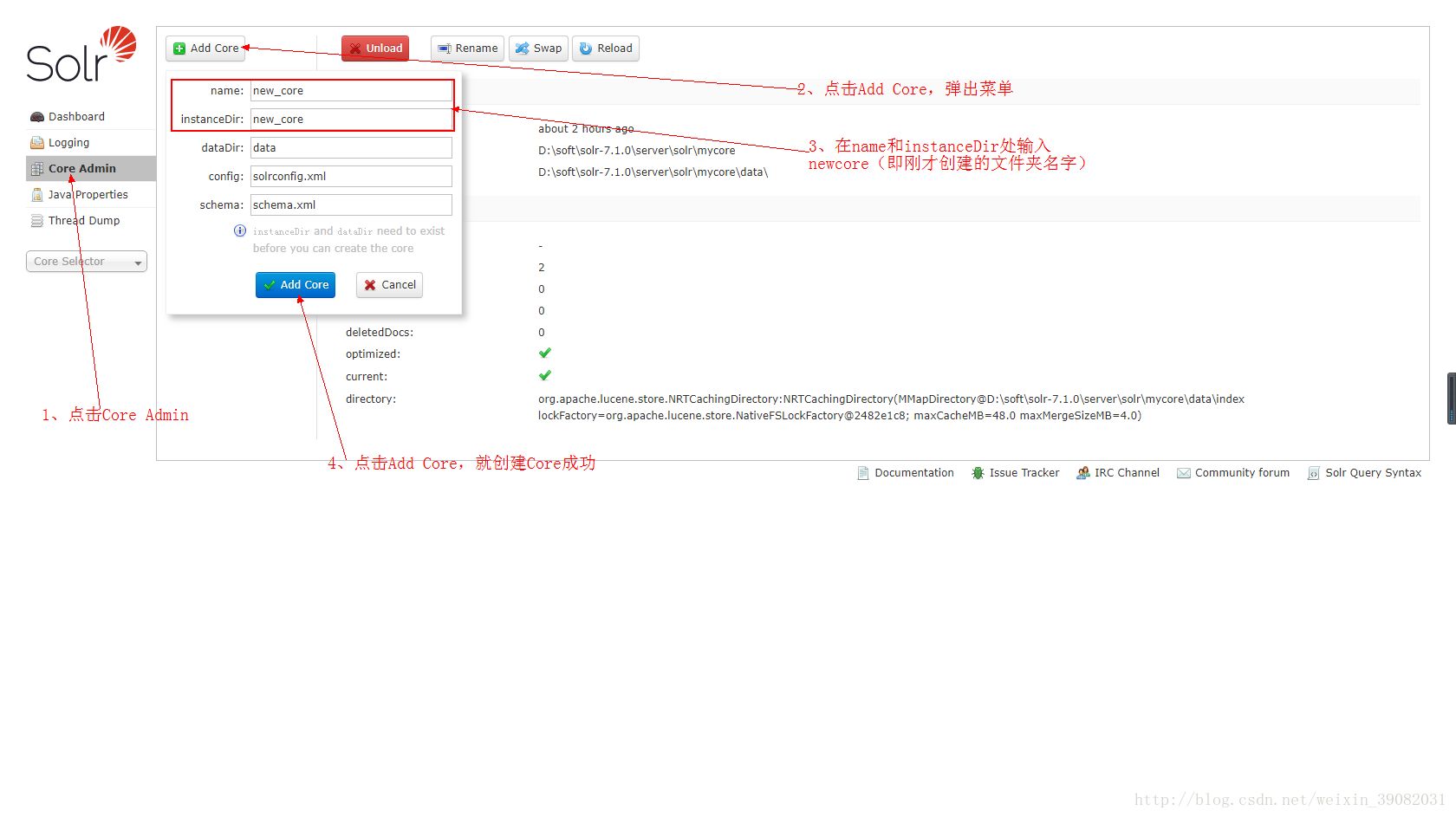Open the Solr Query Syntax link
1456x817 pixels.
click(1365, 473)
